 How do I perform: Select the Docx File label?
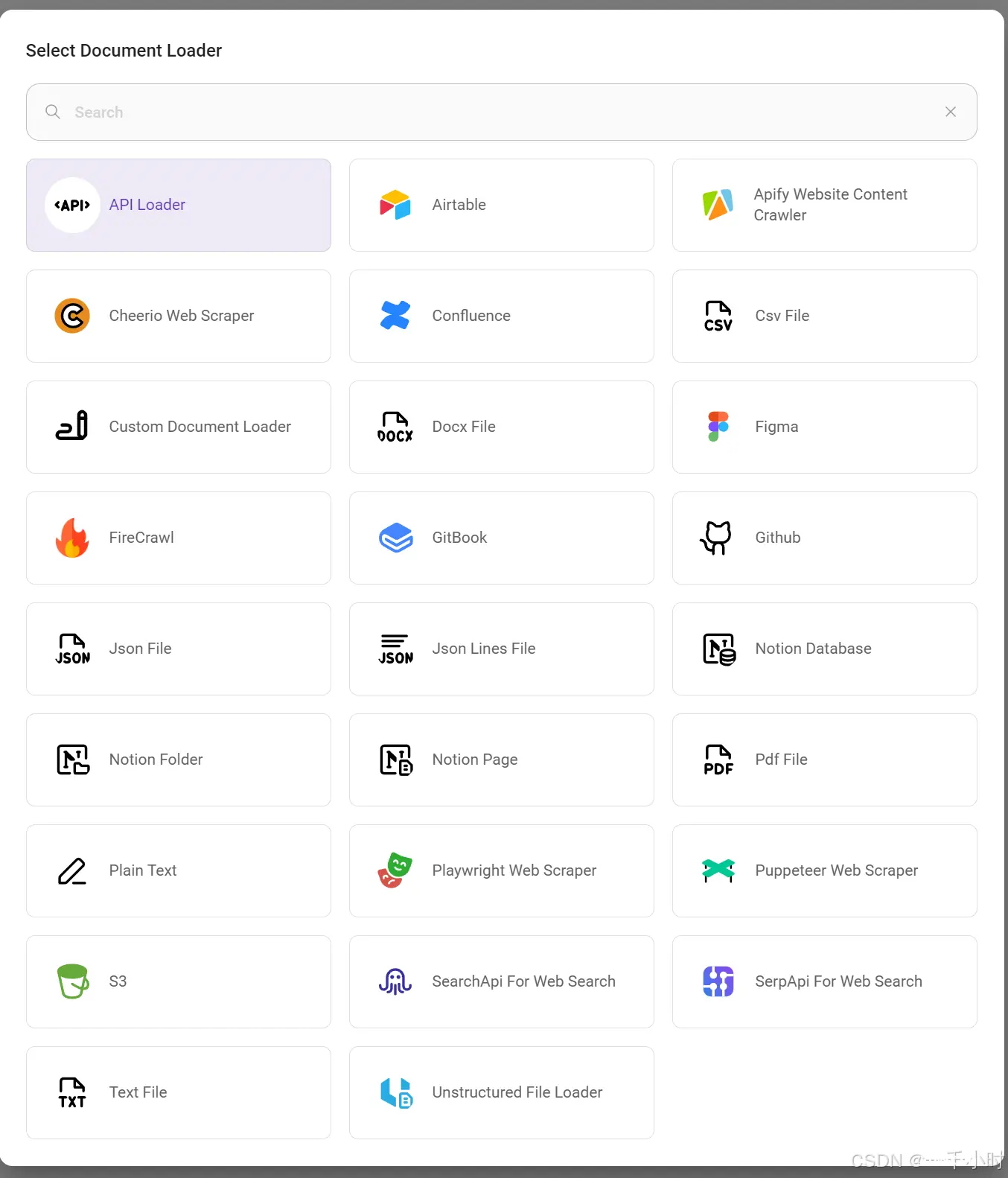pos(464,427)
